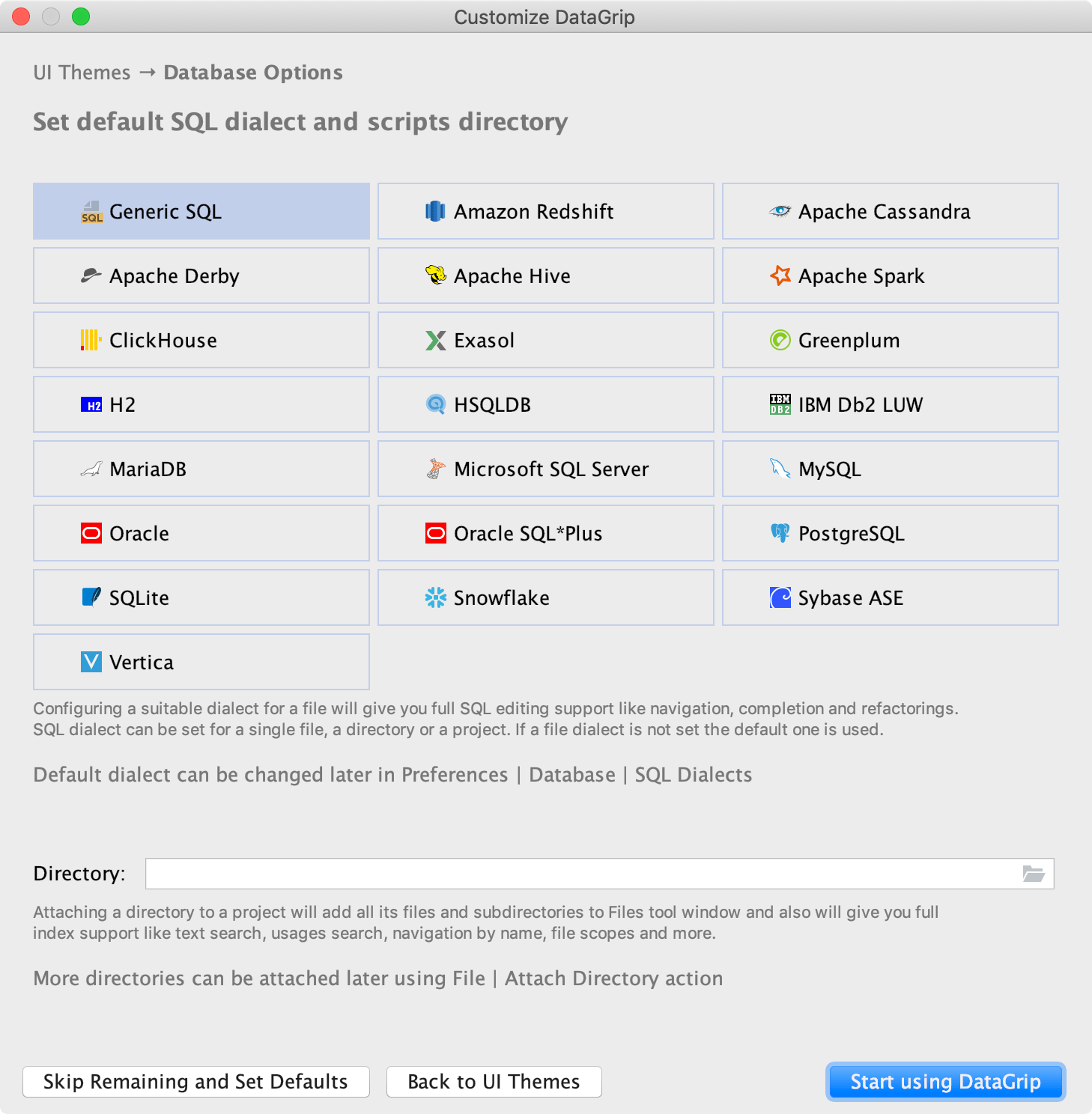1092x1114 pixels.
Task: Open folder browser for Directory field
Action: click(1034, 874)
